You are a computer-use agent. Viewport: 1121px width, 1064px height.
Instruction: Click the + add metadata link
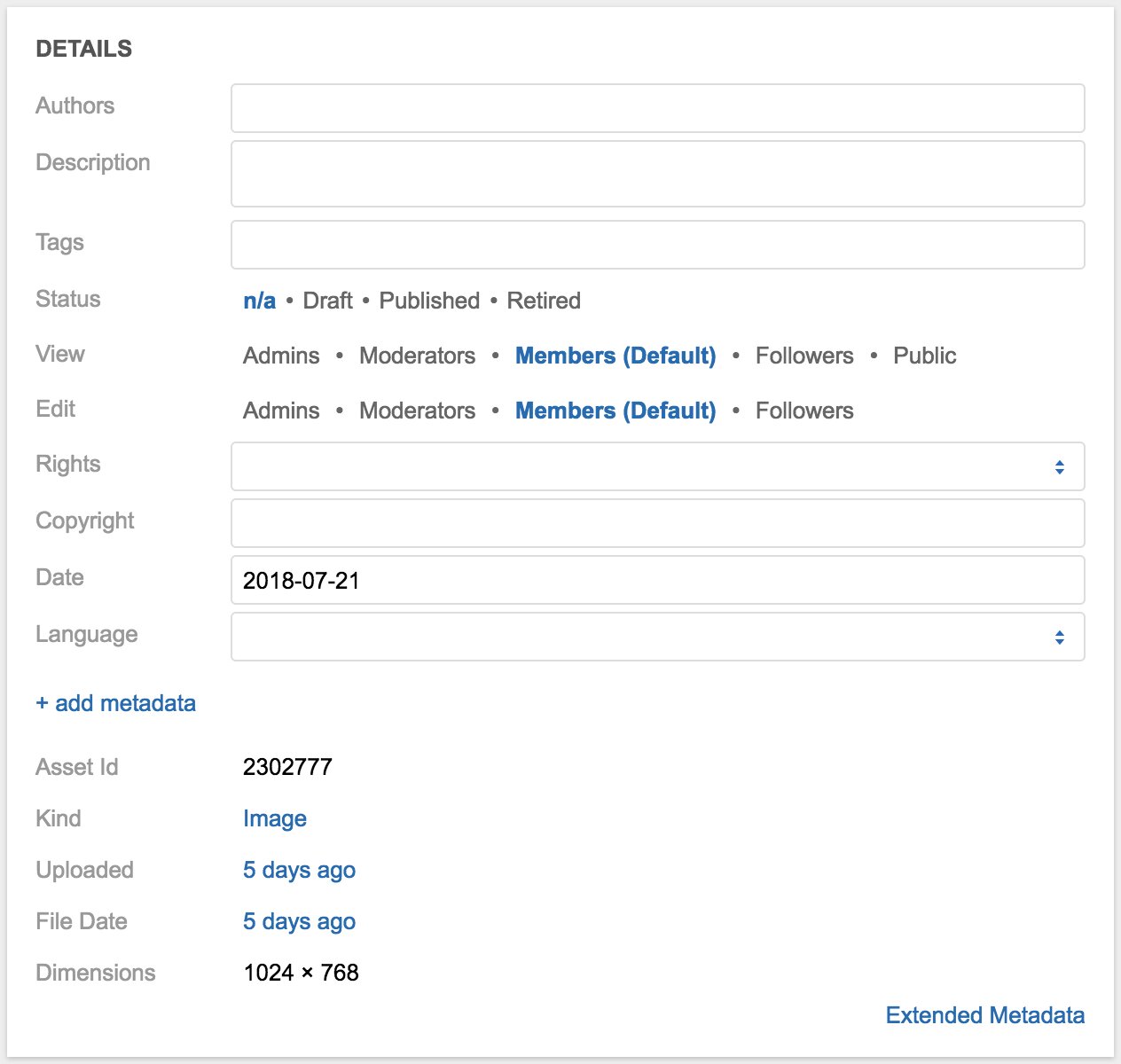[115, 703]
